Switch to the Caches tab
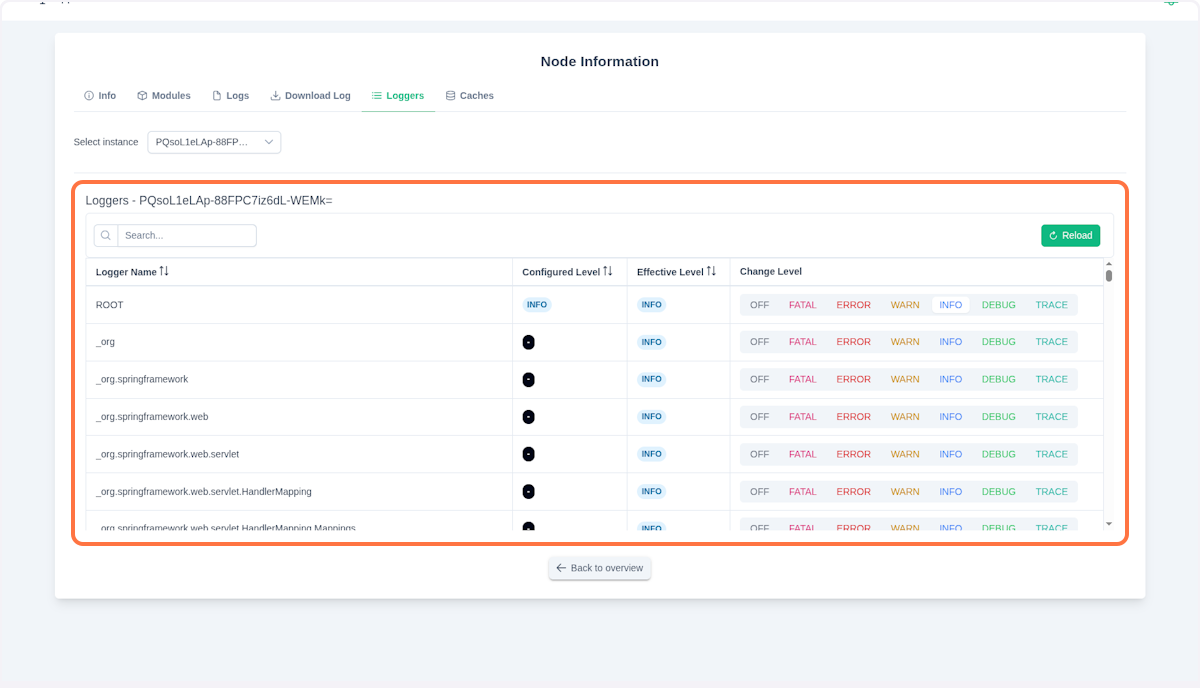 tap(470, 95)
